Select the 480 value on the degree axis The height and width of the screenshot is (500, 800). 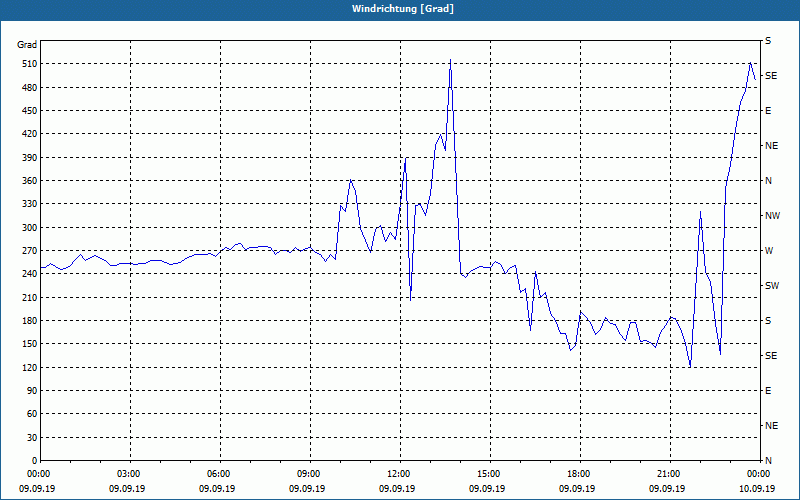[x=30, y=88]
